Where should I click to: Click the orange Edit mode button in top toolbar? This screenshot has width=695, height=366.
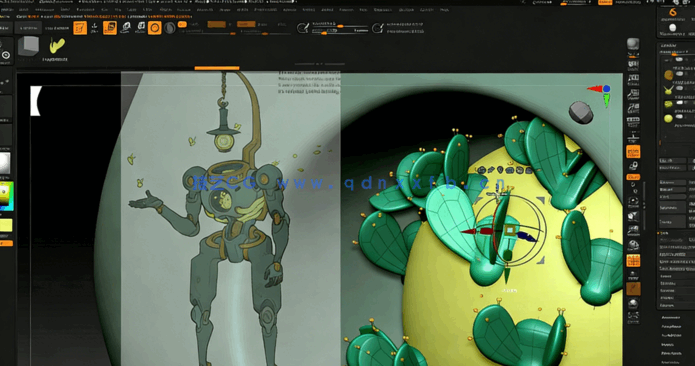(x=80, y=28)
